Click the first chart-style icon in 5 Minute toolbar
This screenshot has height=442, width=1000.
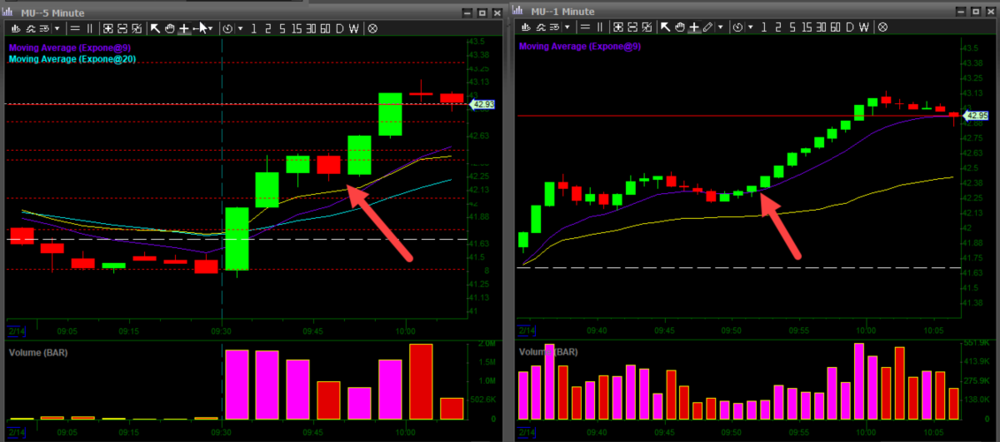point(17,29)
